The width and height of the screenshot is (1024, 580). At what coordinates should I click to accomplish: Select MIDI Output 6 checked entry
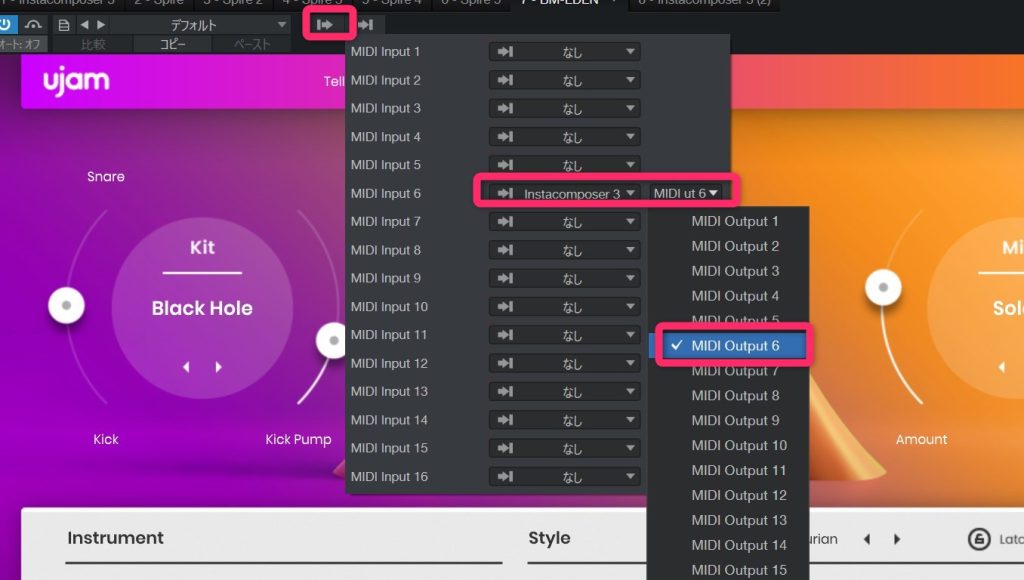(734, 346)
